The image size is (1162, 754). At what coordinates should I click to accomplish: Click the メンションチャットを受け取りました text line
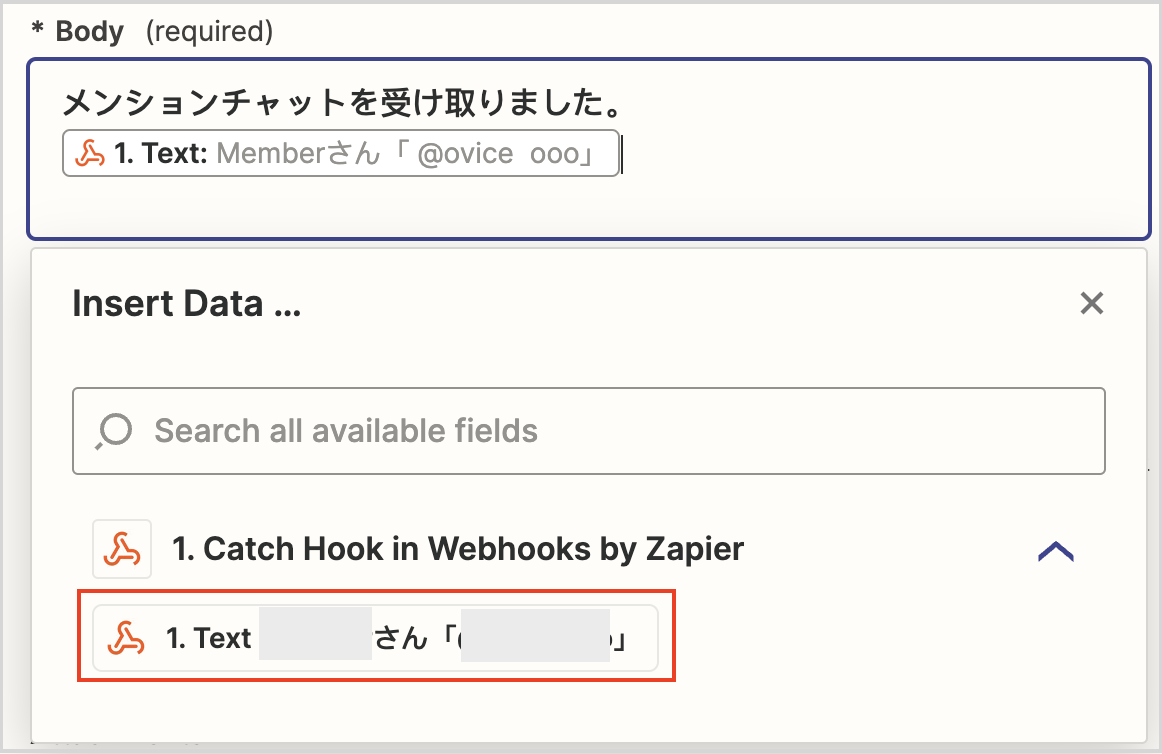coord(338,102)
